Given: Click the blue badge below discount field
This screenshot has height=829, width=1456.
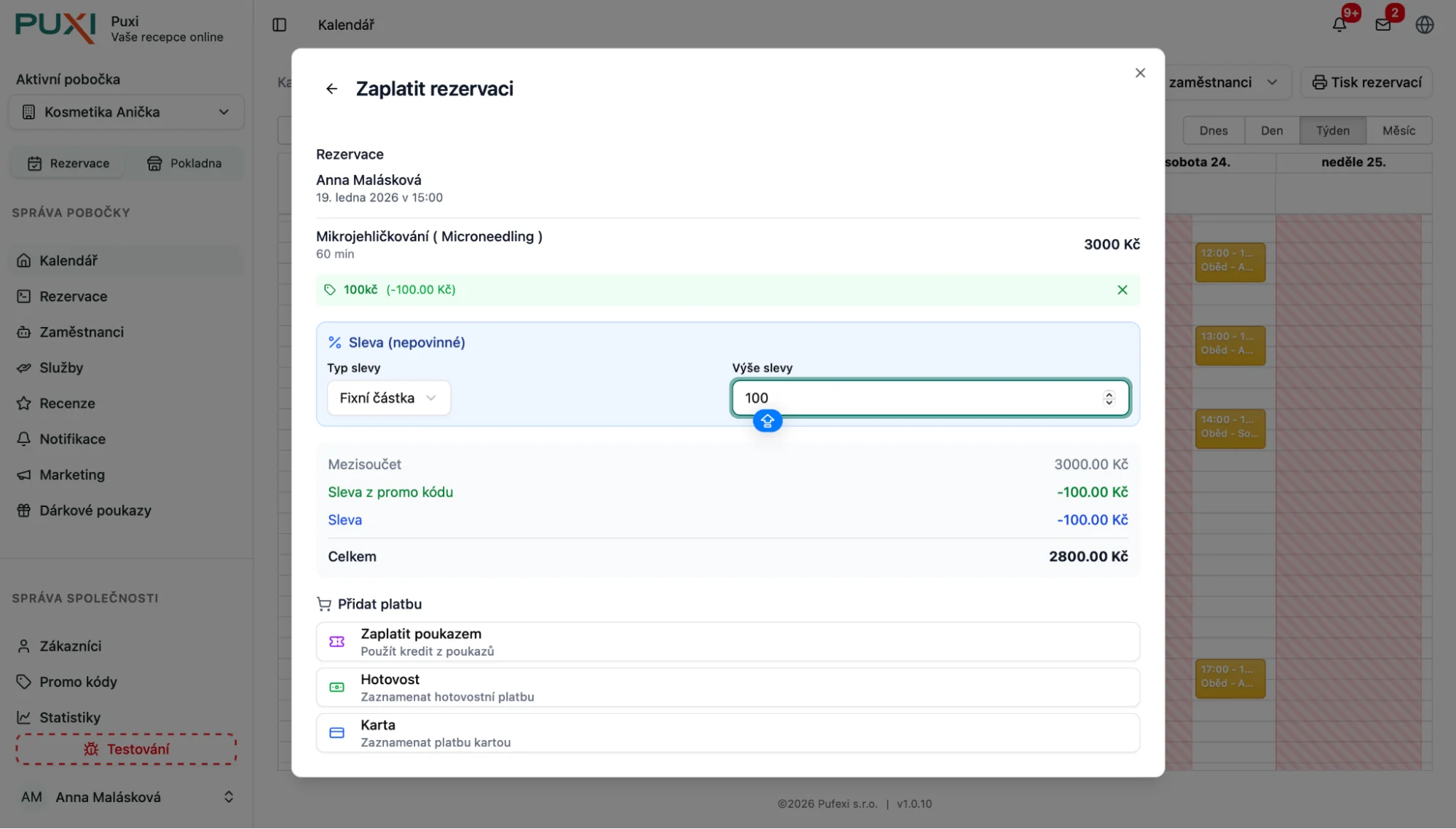Looking at the screenshot, I should (x=767, y=421).
